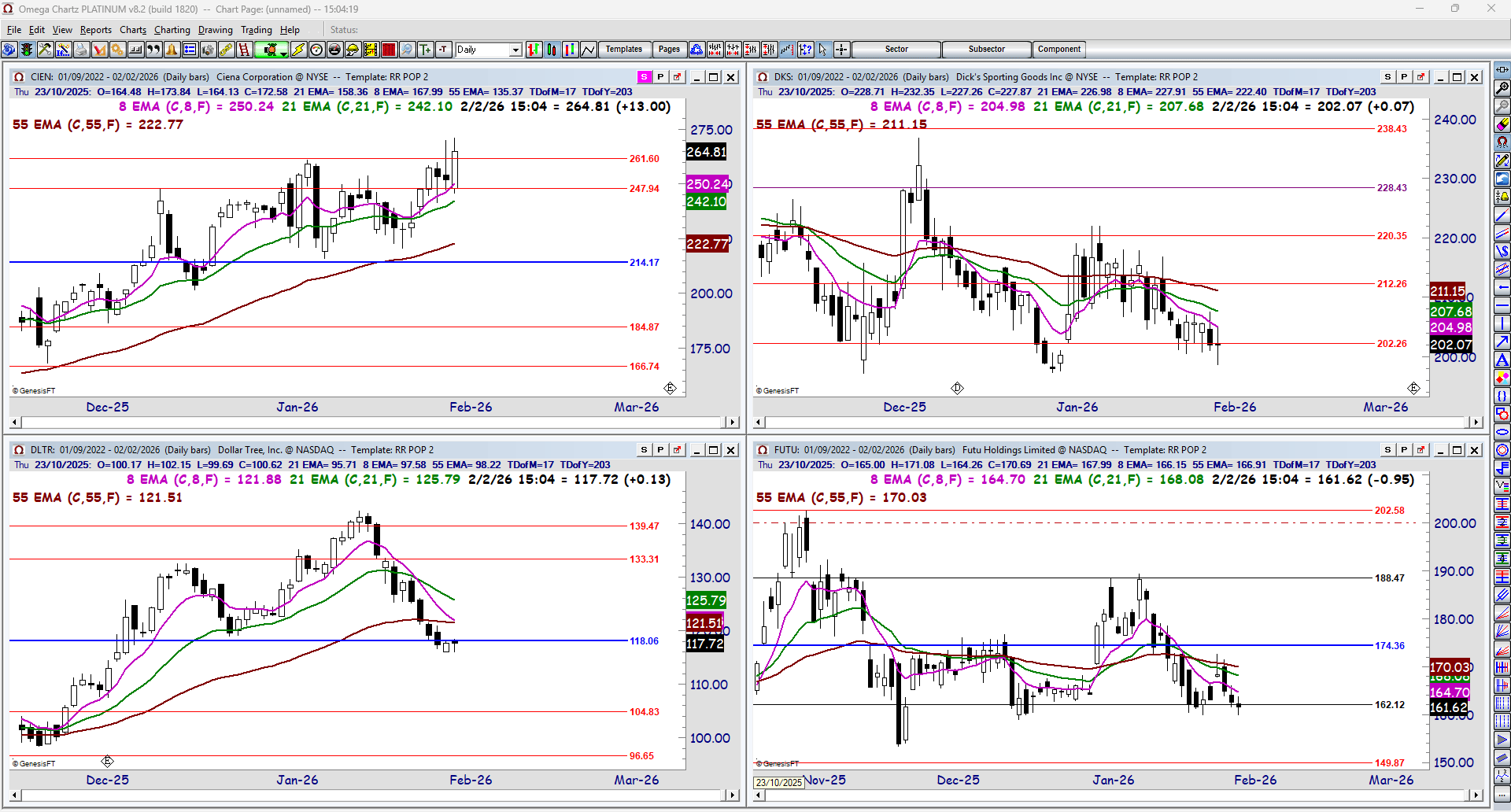Click the 23/10/2025 date marker on FUTU chart
Image resolution: width=1511 pixels, height=812 pixels.
(x=778, y=783)
